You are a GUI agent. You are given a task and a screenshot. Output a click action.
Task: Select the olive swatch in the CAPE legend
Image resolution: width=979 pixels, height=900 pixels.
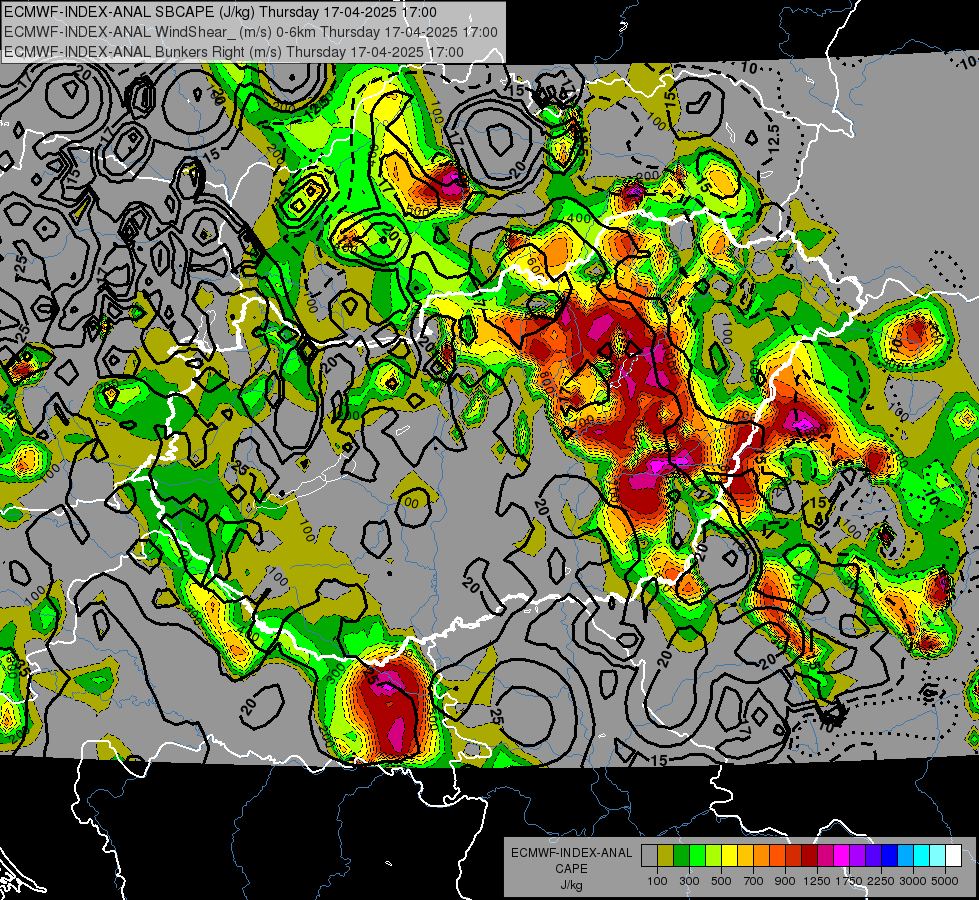point(666,856)
